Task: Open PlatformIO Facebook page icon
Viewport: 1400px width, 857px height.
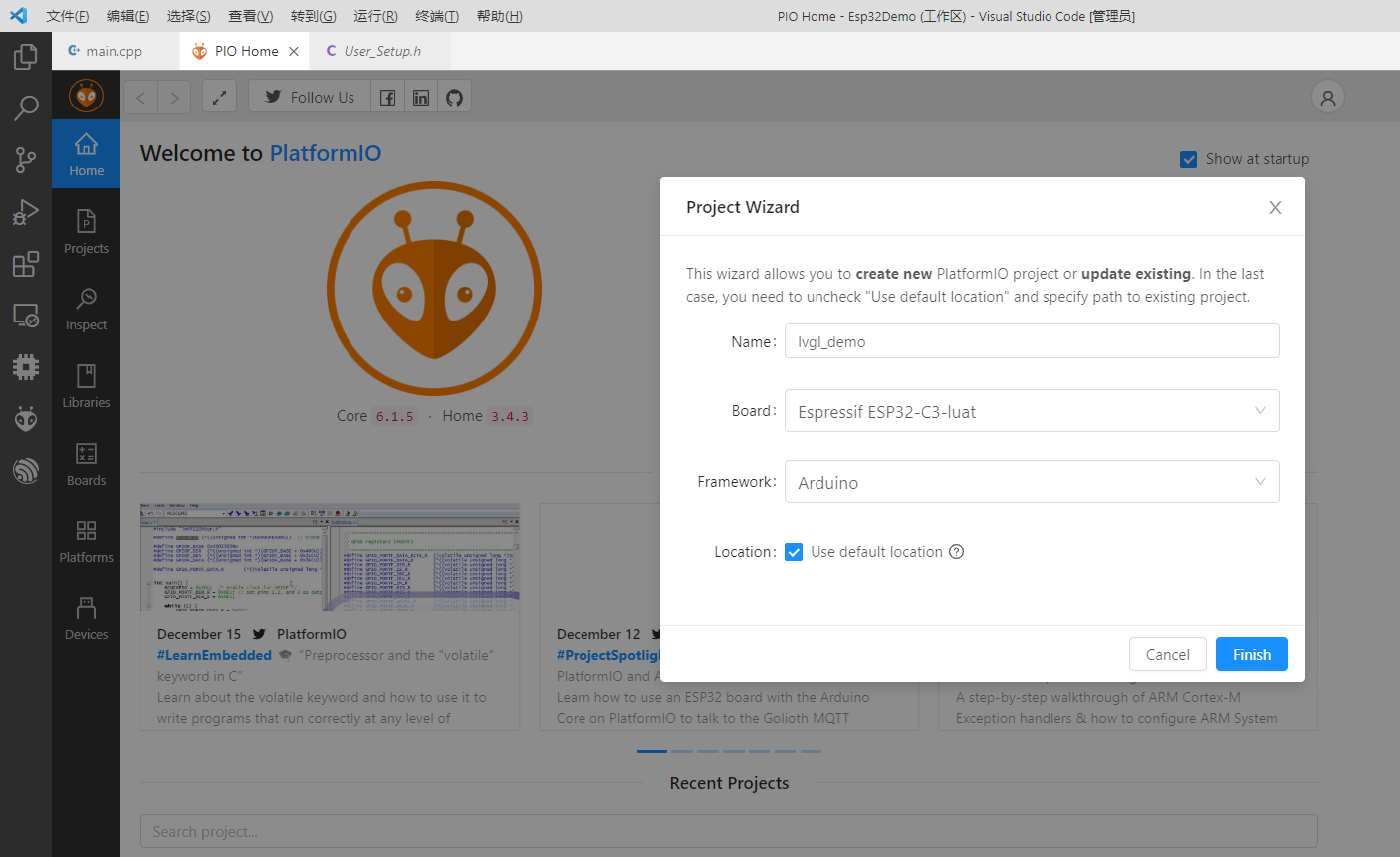Action: (388, 97)
